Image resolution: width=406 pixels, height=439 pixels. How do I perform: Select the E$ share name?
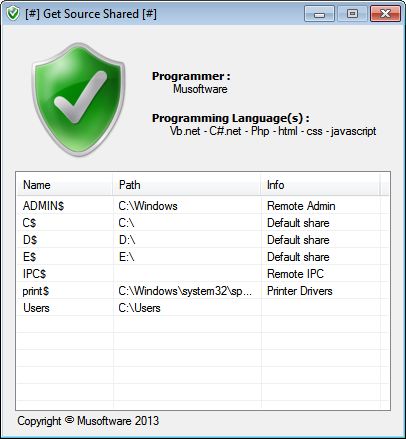(x=29, y=257)
